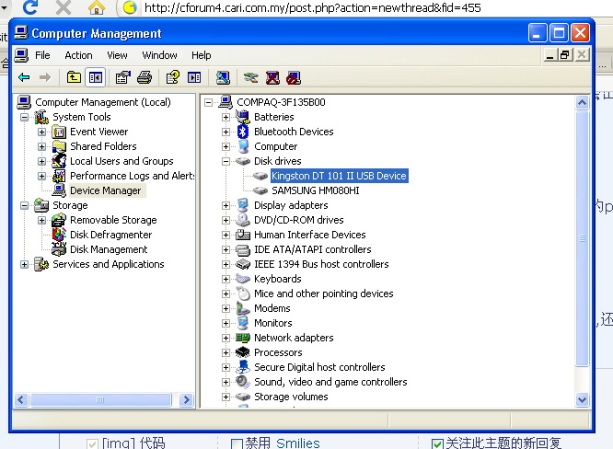
Task: Select Device Manager in the tree
Action: click(x=106, y=191)
